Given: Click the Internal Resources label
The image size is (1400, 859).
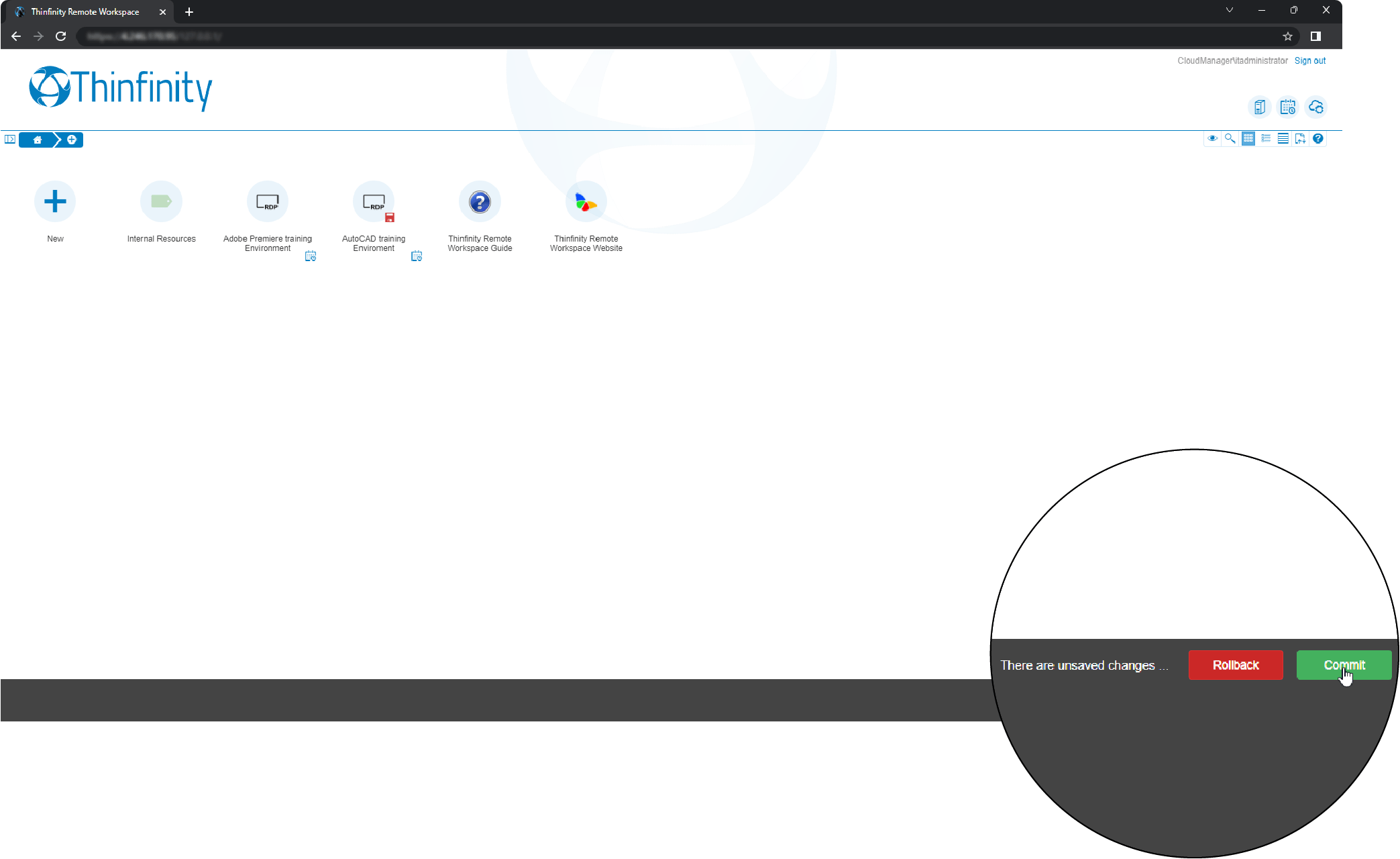Looking at the screenshot, I should 161,239.
